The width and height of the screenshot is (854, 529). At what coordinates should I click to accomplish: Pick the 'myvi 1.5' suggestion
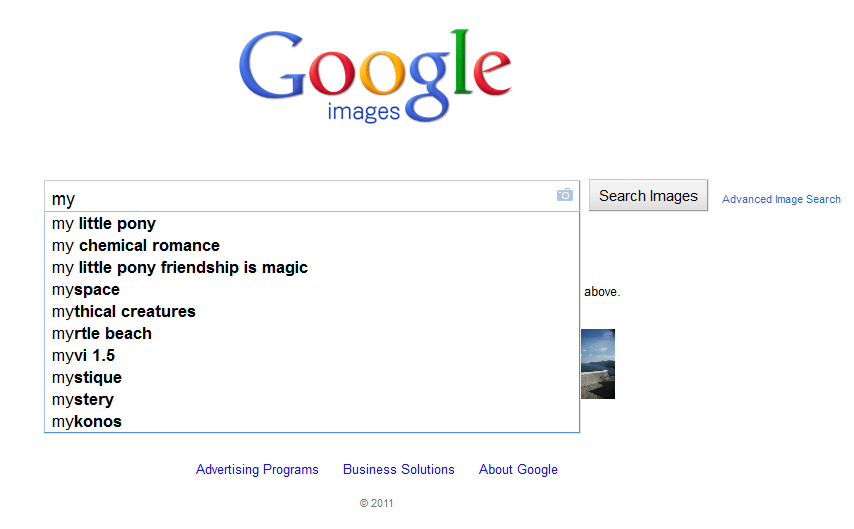click(84, 356)
